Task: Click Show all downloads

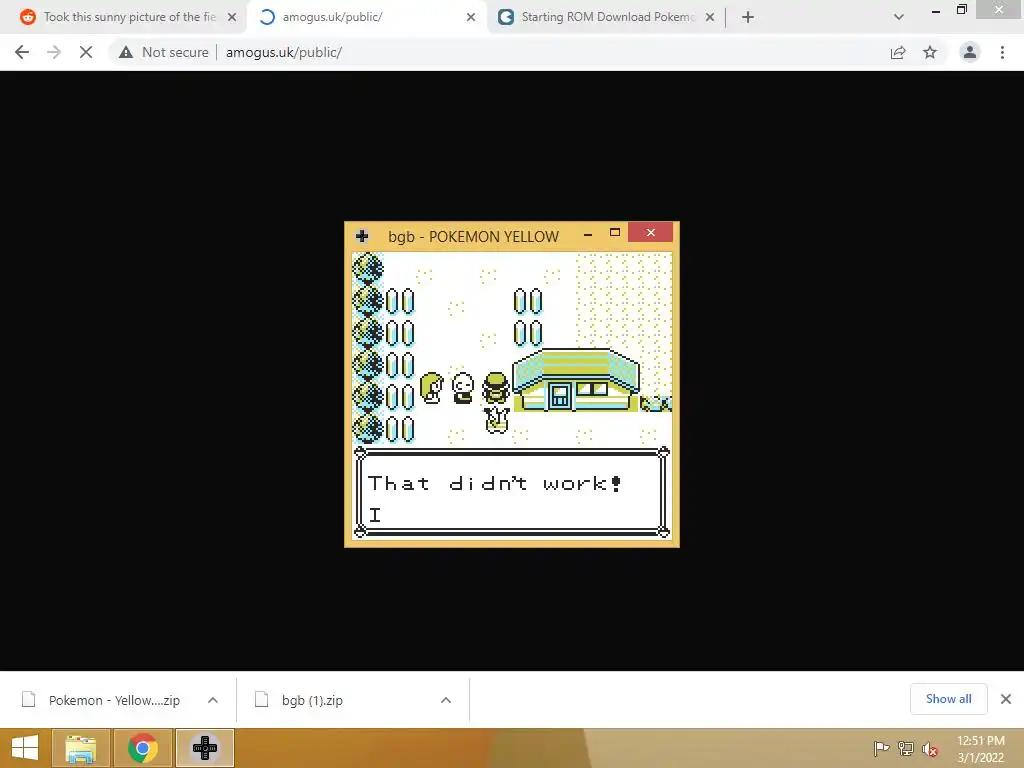Action: click(x=948, y=699)
